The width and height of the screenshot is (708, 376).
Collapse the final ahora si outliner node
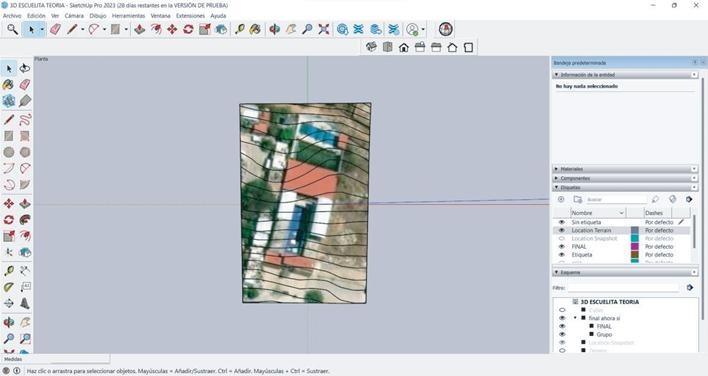(575, 318)
